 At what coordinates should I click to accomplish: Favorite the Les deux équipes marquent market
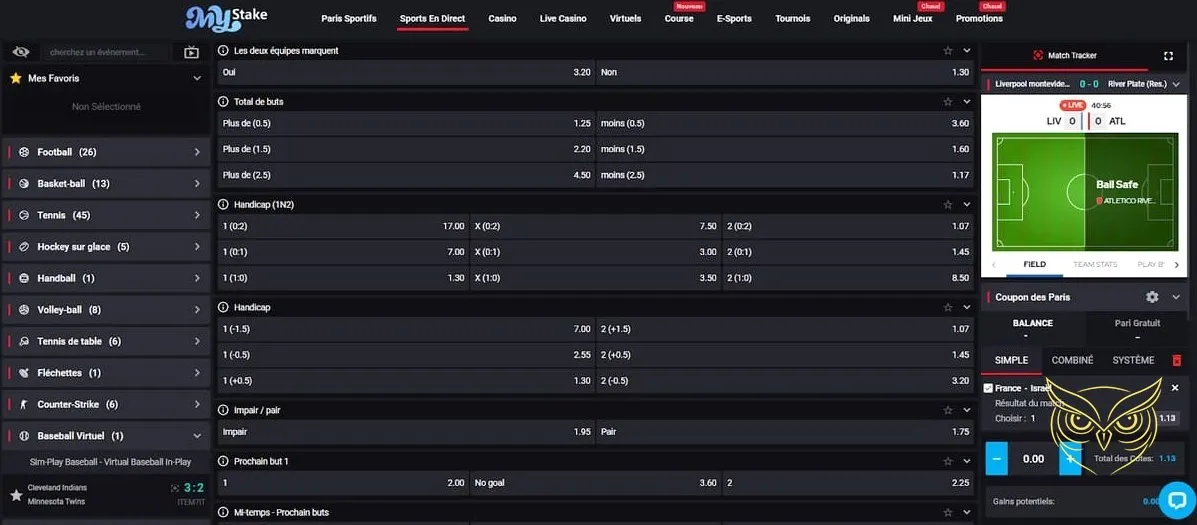click(947, 50)
